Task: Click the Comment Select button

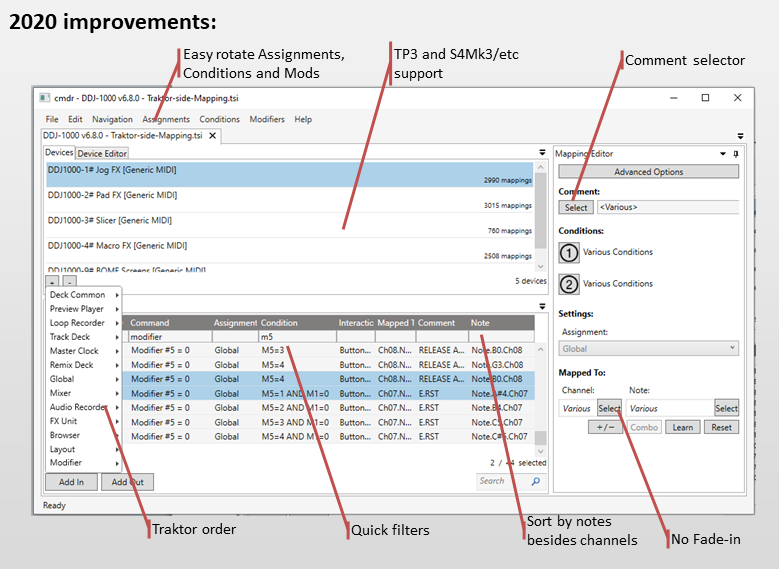Action: point(576,207)
